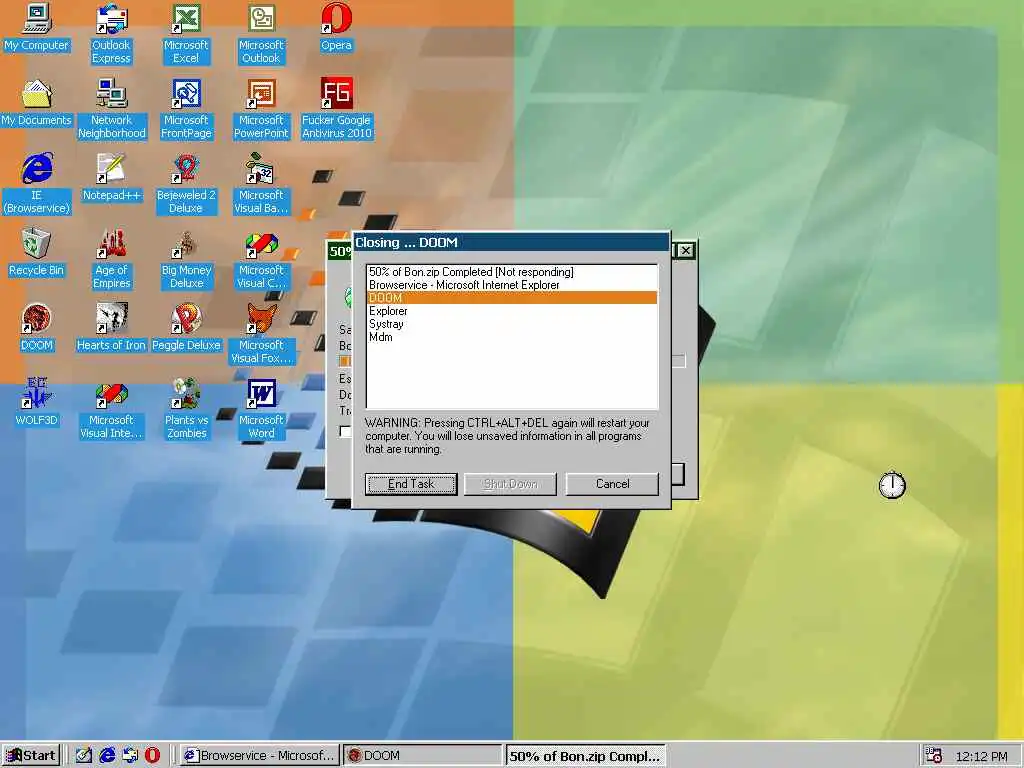Click End Task in the Closing dialog

[411, 484]
